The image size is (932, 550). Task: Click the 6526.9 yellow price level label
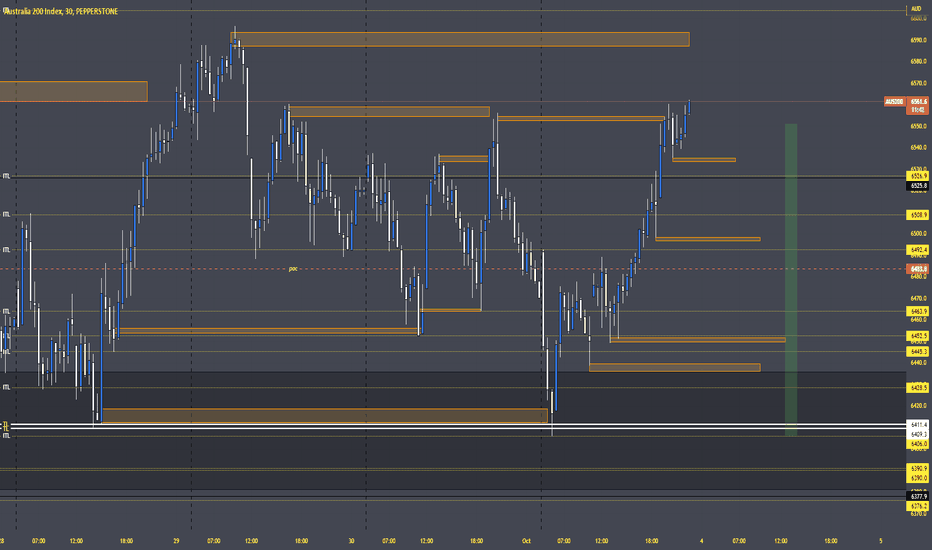918,176
